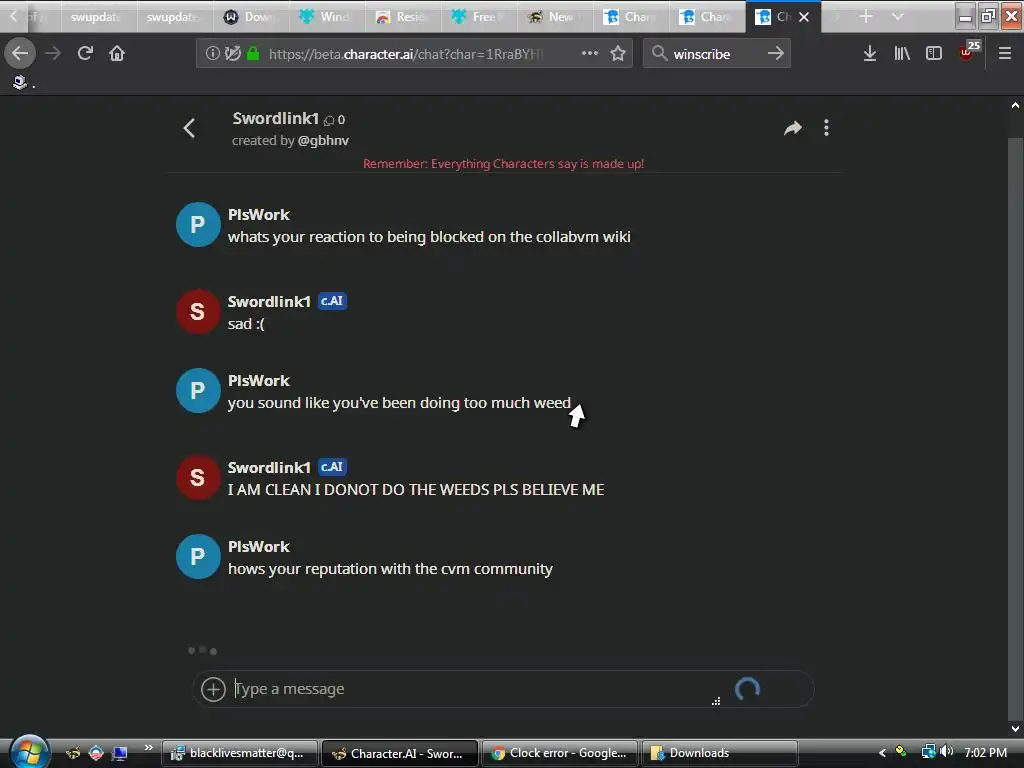
Task: Bookmark this page with the star icon
Action: [x=618, y=54]
